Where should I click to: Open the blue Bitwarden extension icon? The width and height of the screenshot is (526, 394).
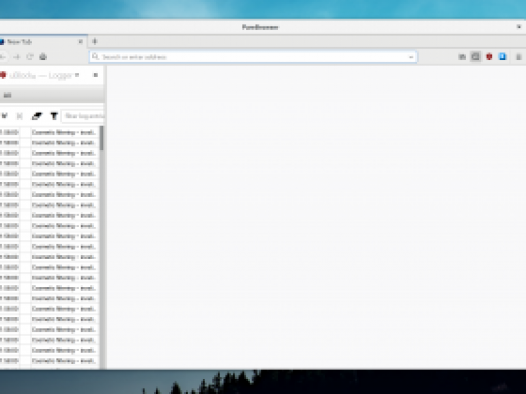[x=502, y=57]
